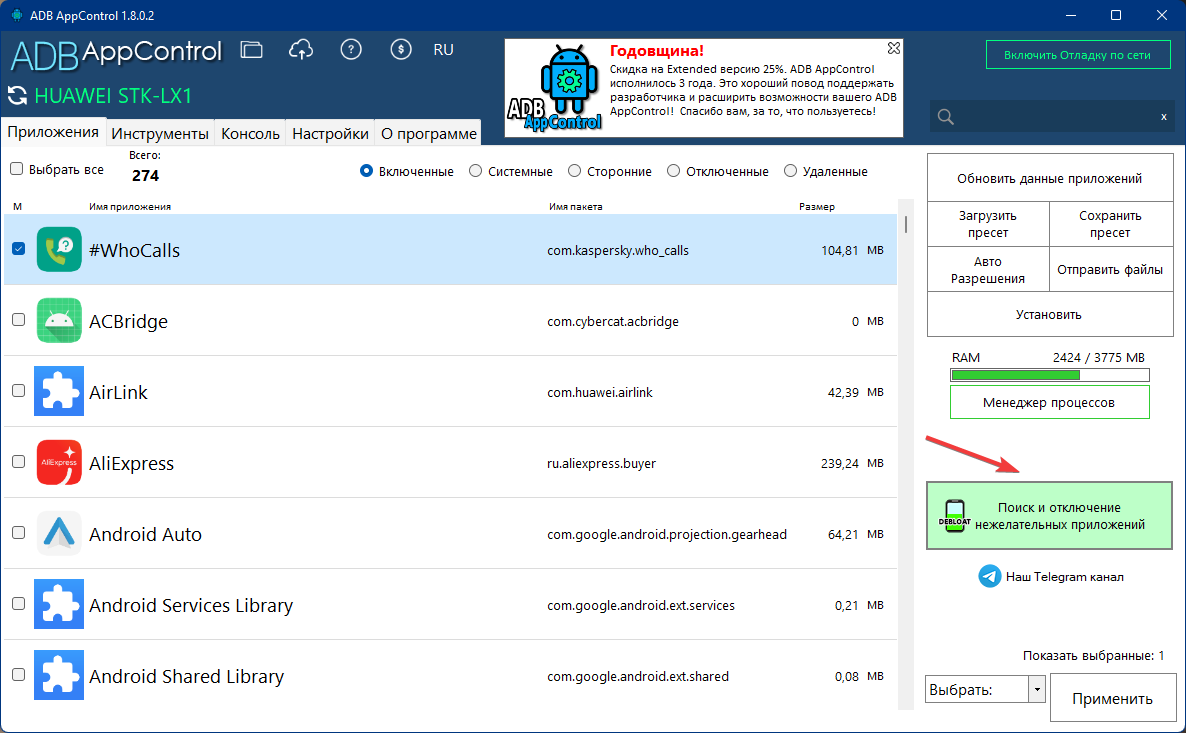
Task: Click the Применить button
Action: click(1113, 698)
